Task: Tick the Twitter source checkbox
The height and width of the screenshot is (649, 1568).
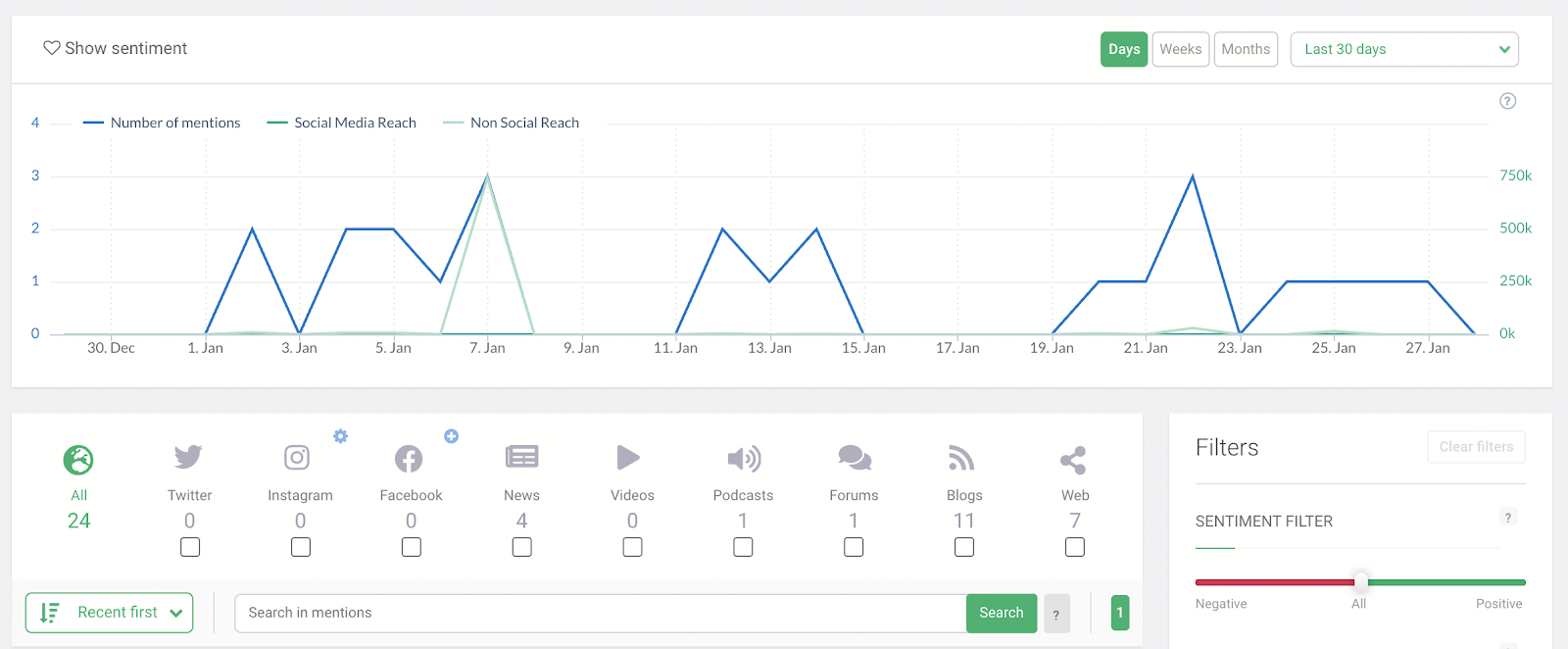Action: pyautogui.click(x=190, y=547)
